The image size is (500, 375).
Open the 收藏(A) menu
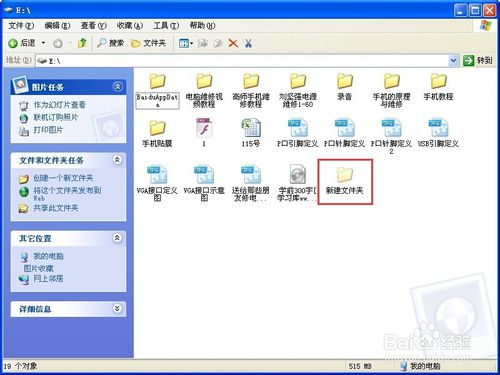tap(130, 25)
